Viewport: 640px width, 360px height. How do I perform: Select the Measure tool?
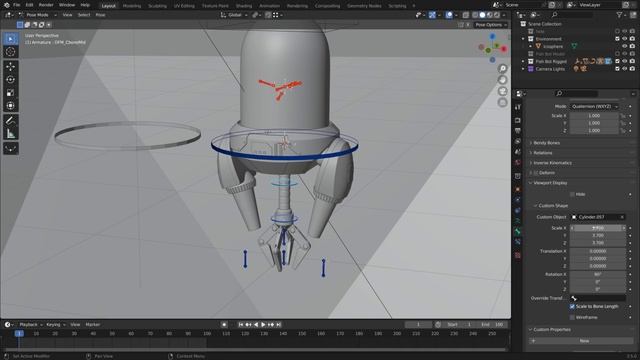[11, 133]
